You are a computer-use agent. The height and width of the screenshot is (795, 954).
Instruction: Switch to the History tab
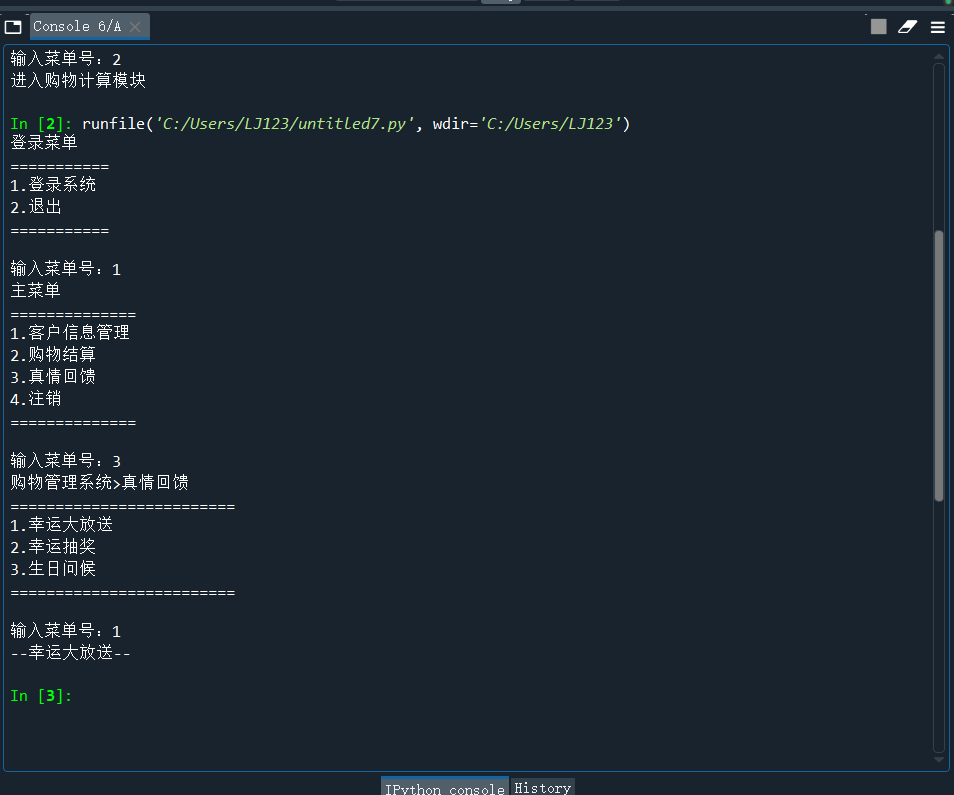pos(541,787)
